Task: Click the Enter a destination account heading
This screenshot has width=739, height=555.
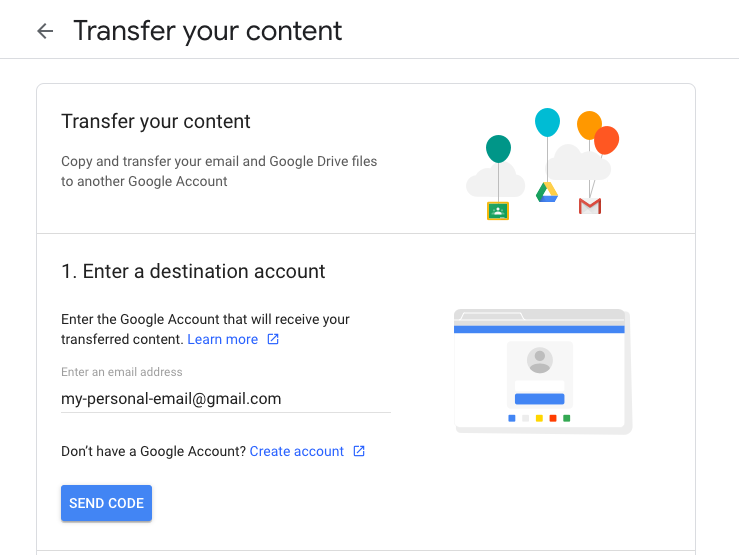Action: click(193, 272)
